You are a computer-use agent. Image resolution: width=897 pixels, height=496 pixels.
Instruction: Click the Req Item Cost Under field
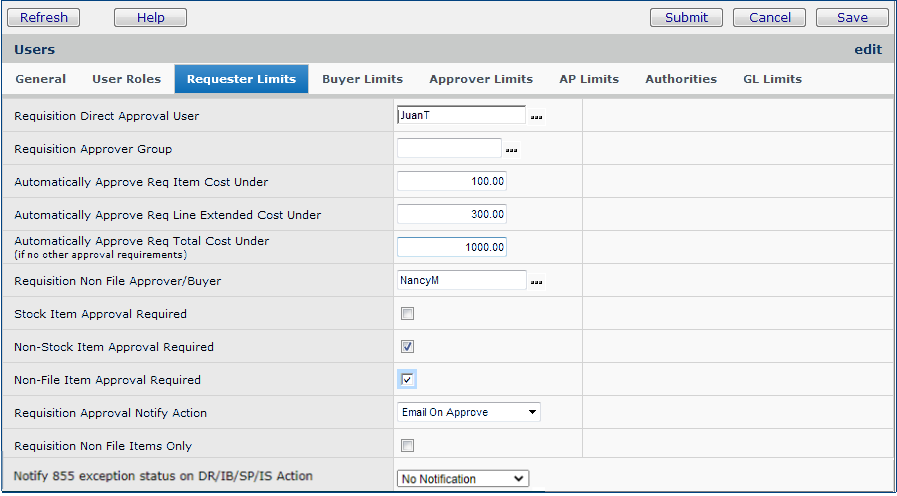[x=452, y=182]
